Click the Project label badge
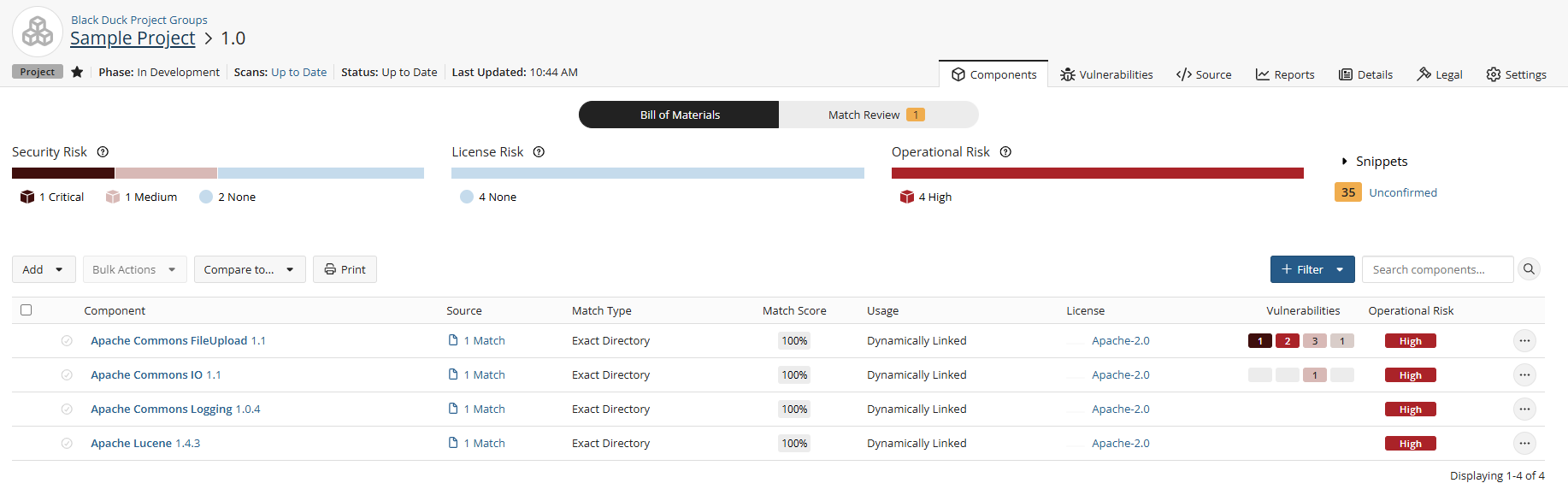Image resolution: width=1568 pixels, height=489 pixels. pyautogui.click(x=38, y=72)
